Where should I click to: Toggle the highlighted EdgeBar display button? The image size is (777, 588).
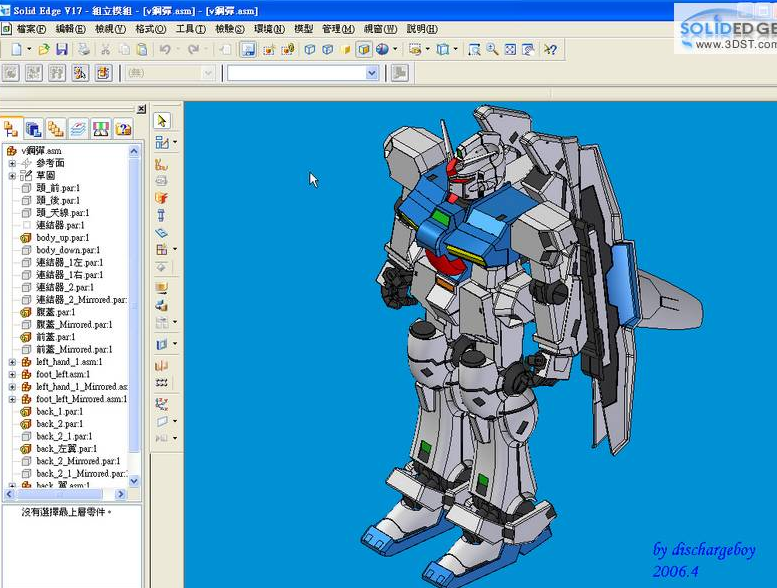tap(248, 49)
